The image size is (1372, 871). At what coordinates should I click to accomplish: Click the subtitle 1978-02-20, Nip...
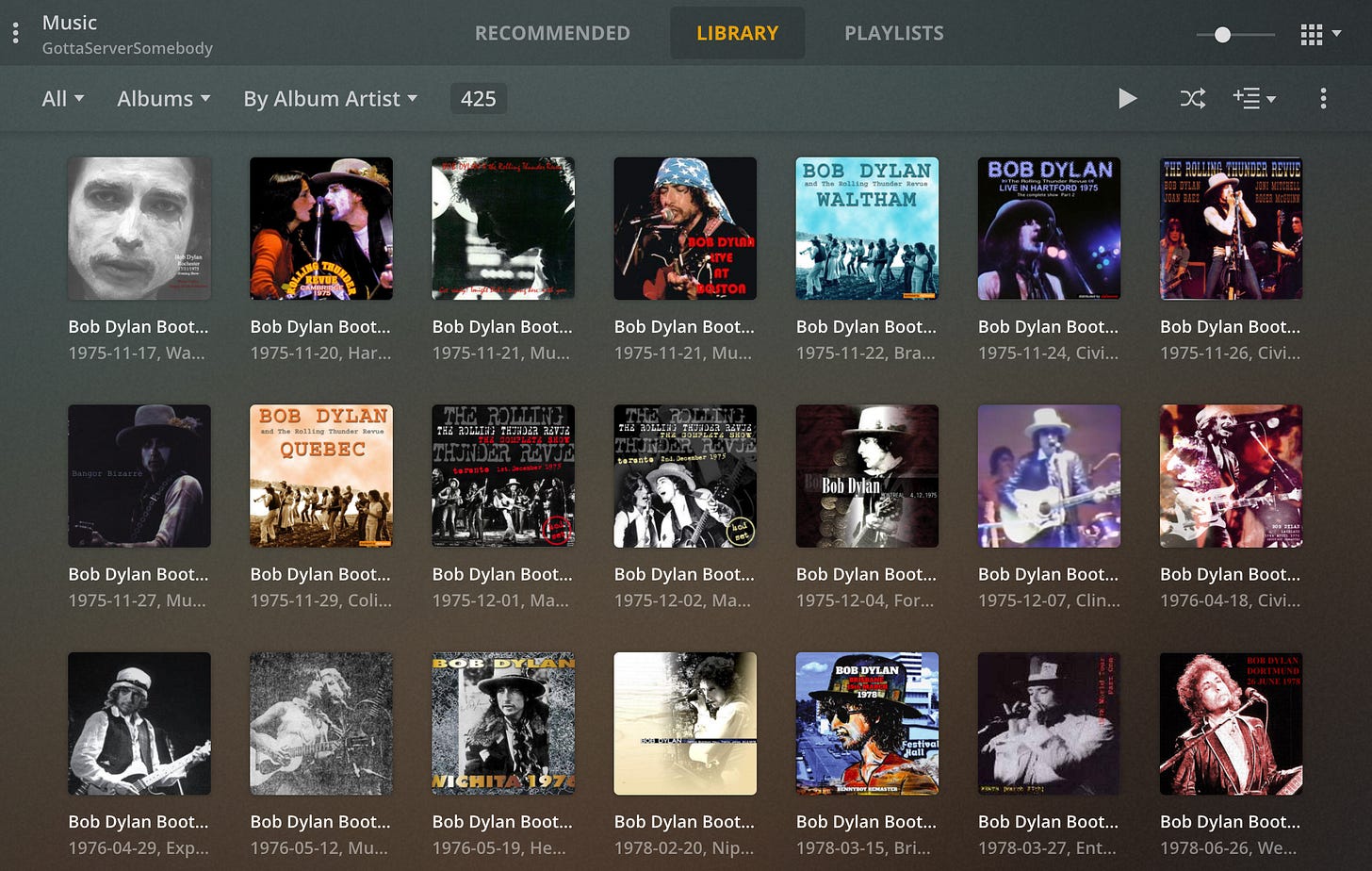pyautogui.click(x=683, y=848)
